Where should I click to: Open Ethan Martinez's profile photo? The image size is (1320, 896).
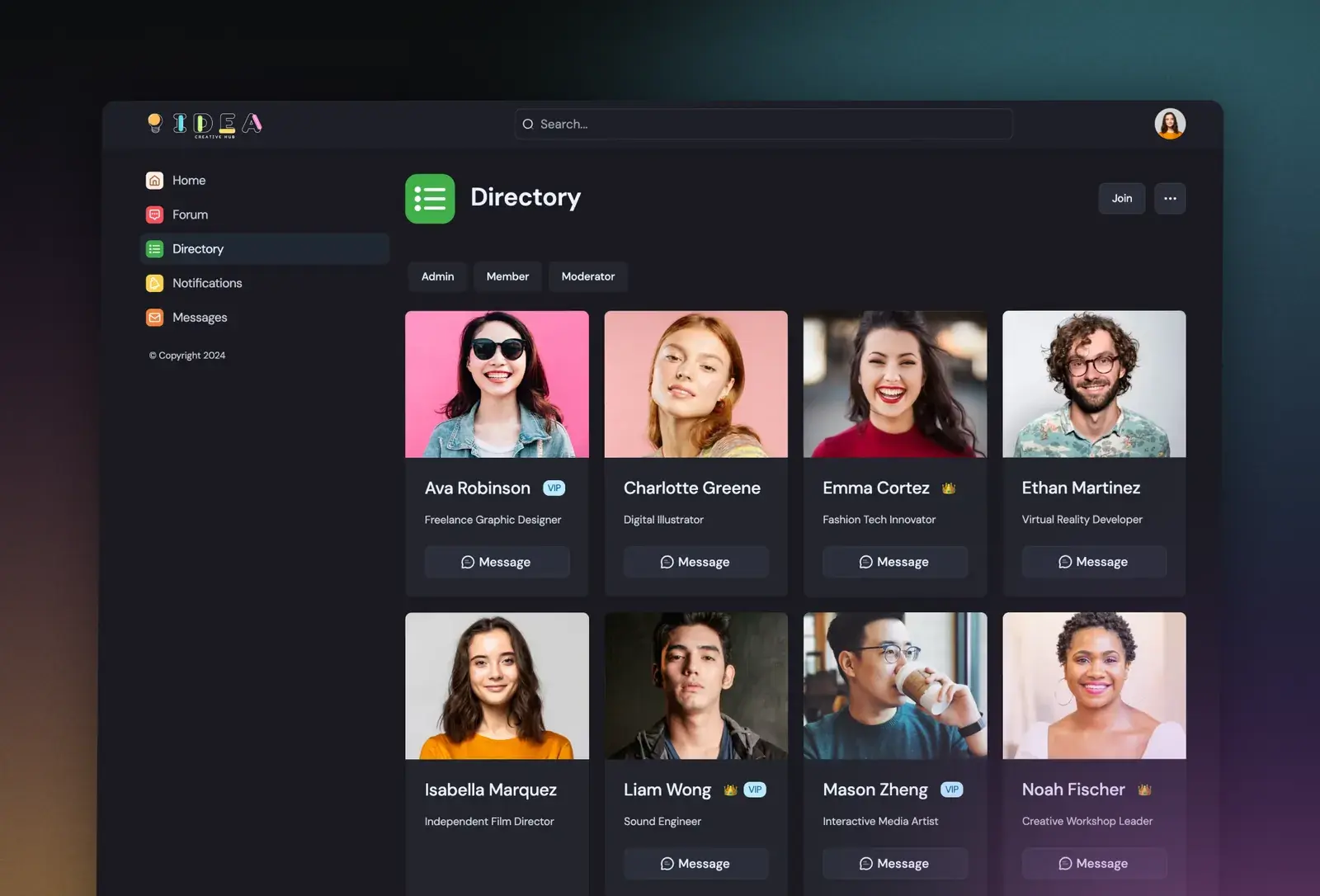1094,384
